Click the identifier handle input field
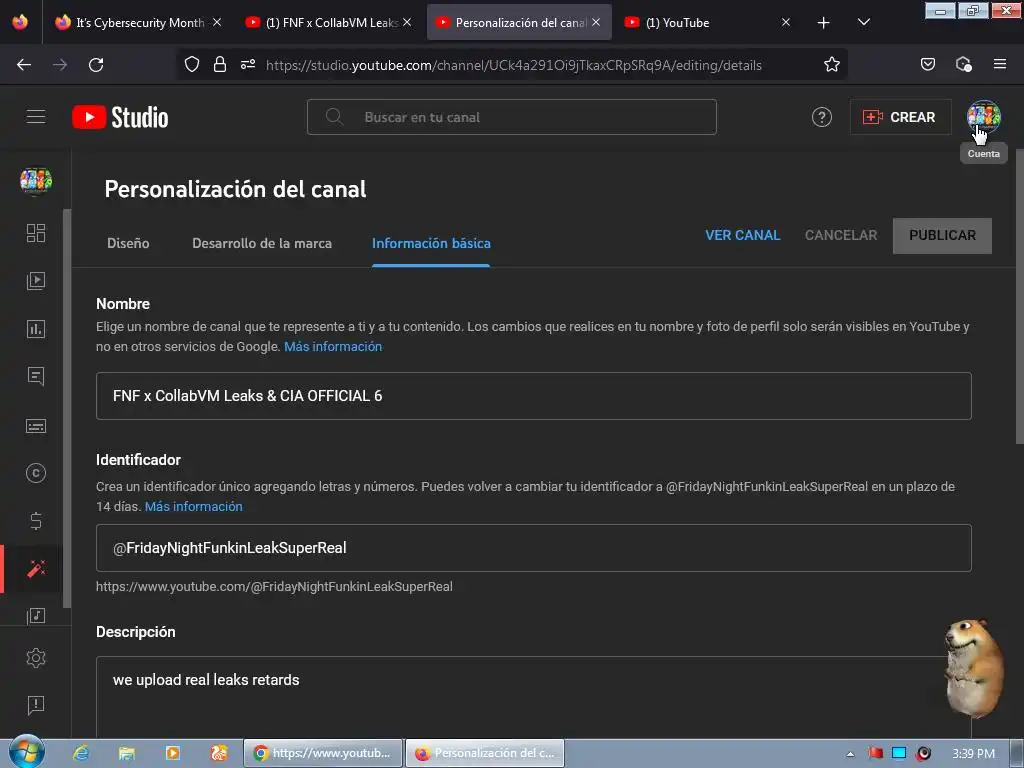 click(534, 548)
